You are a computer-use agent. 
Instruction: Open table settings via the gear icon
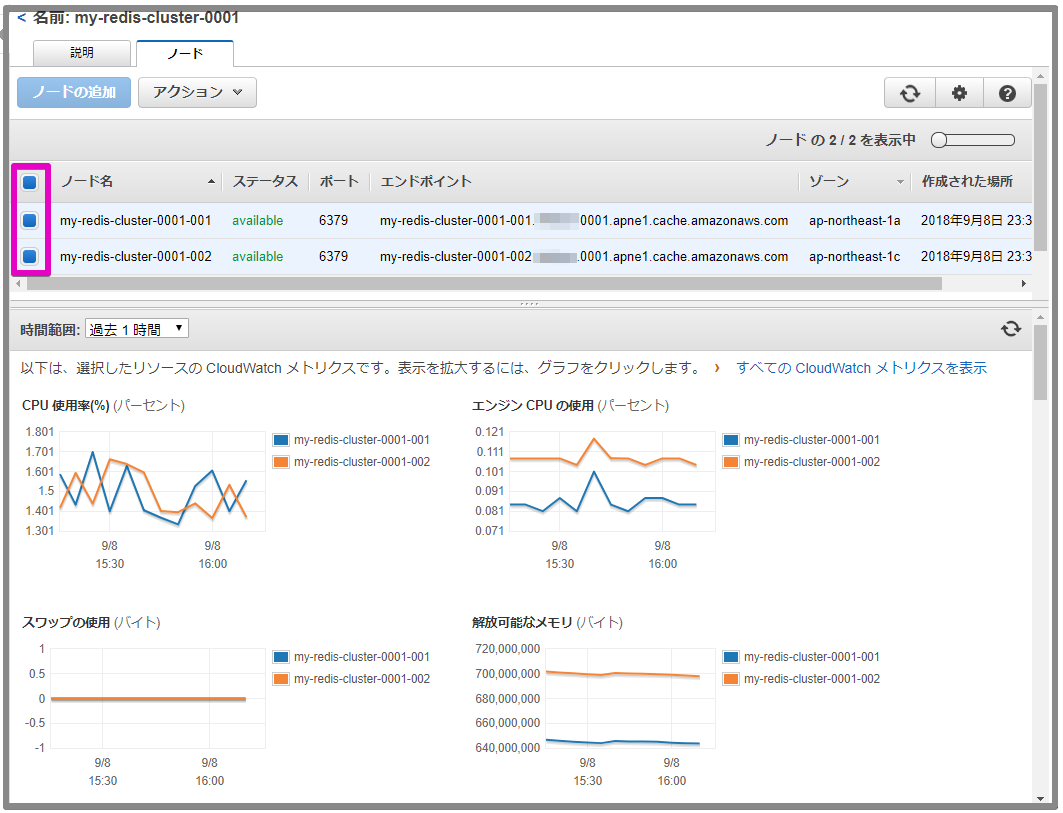click(959, 93)
